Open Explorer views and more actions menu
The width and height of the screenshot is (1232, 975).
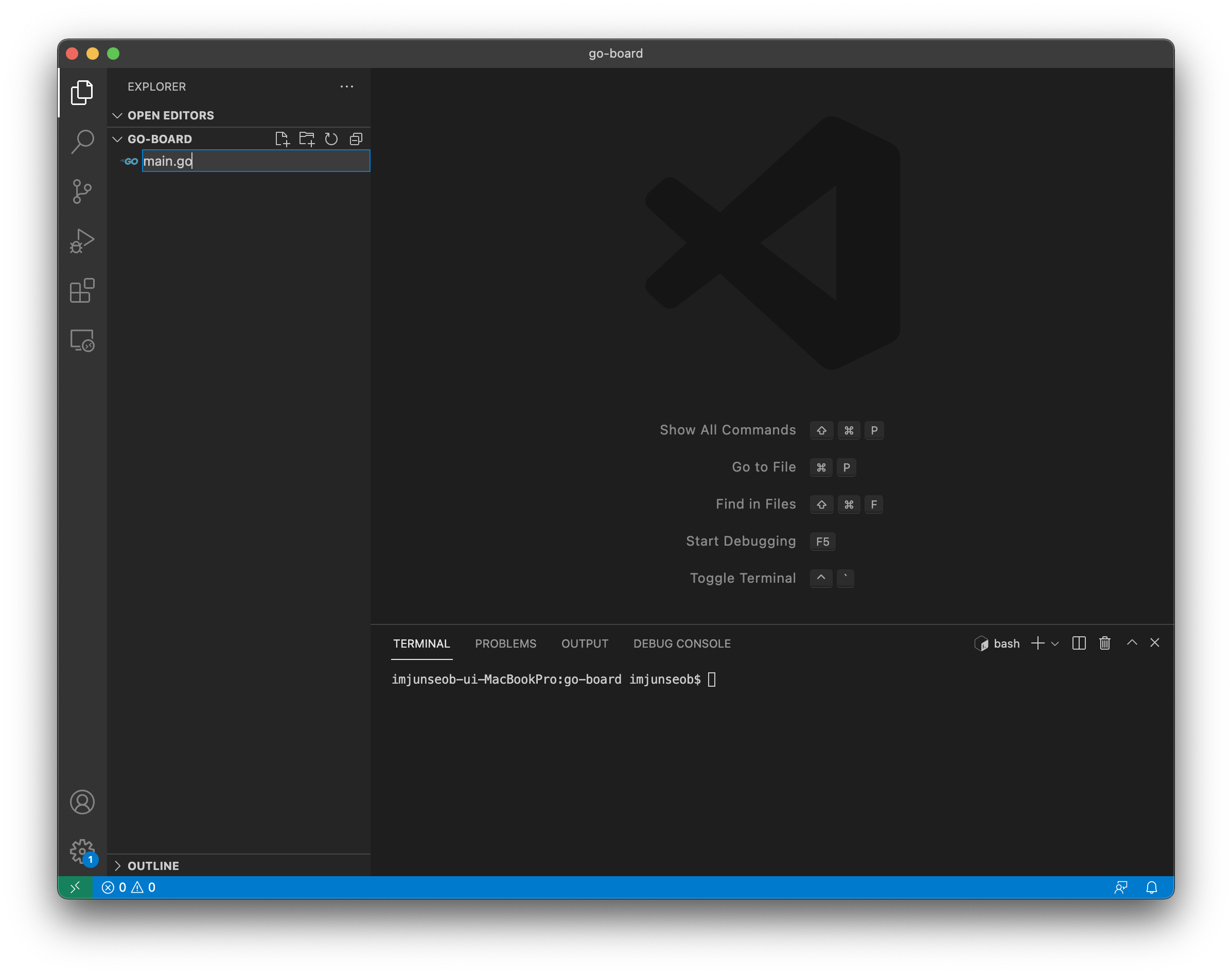coord(347,86)
